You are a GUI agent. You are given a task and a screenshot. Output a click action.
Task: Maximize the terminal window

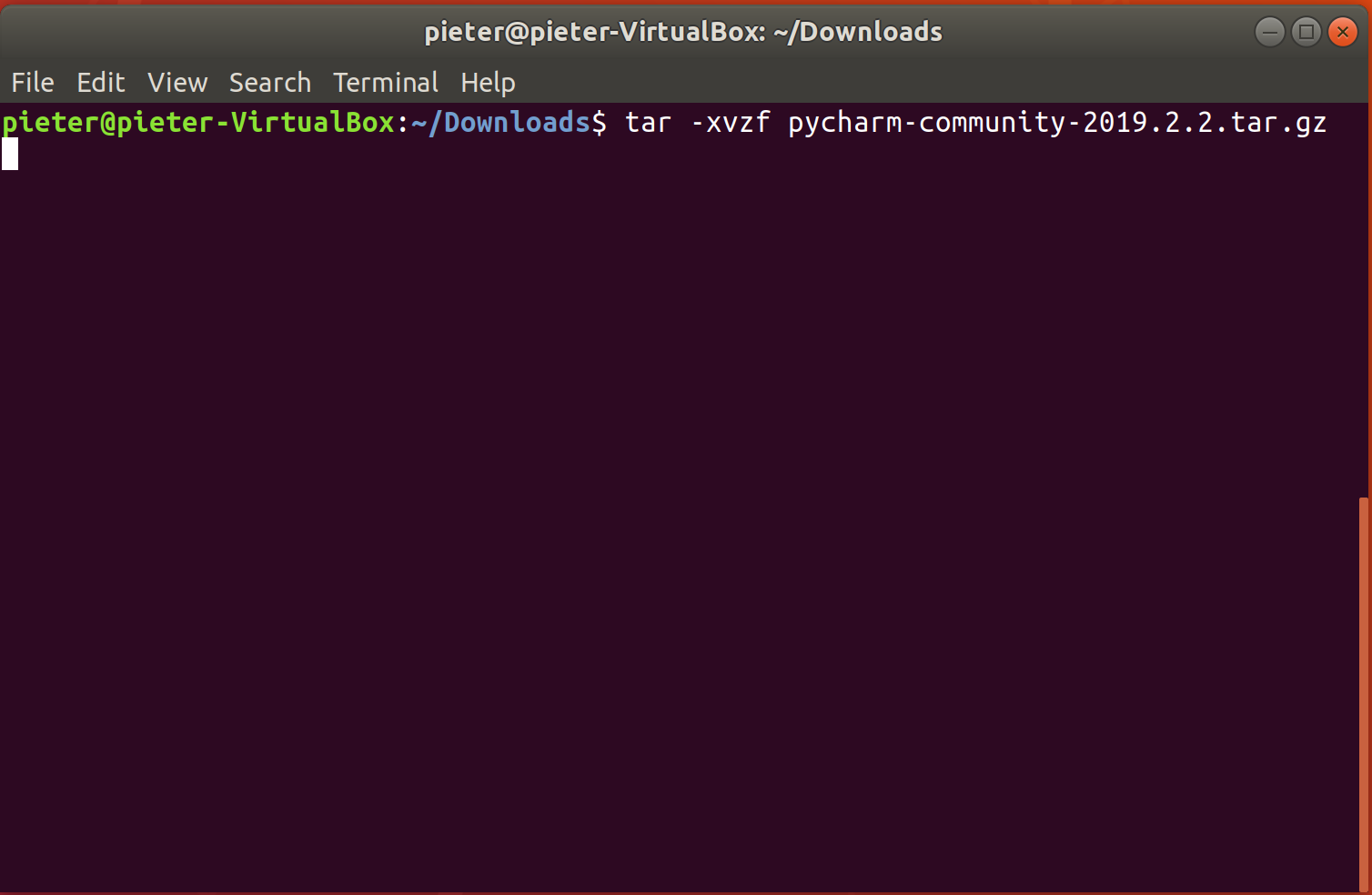1306,31
